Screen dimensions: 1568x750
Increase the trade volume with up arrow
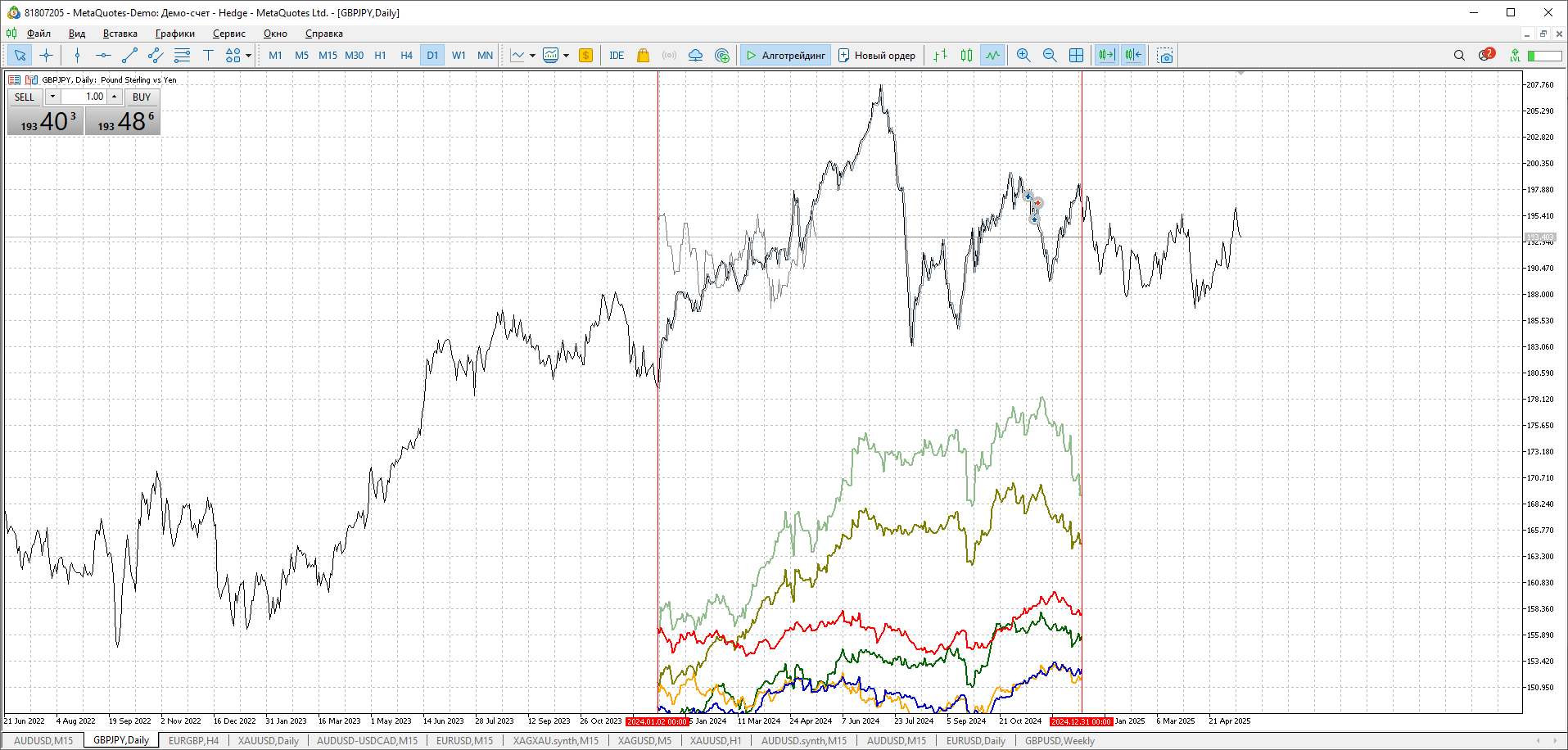(115, 97)
